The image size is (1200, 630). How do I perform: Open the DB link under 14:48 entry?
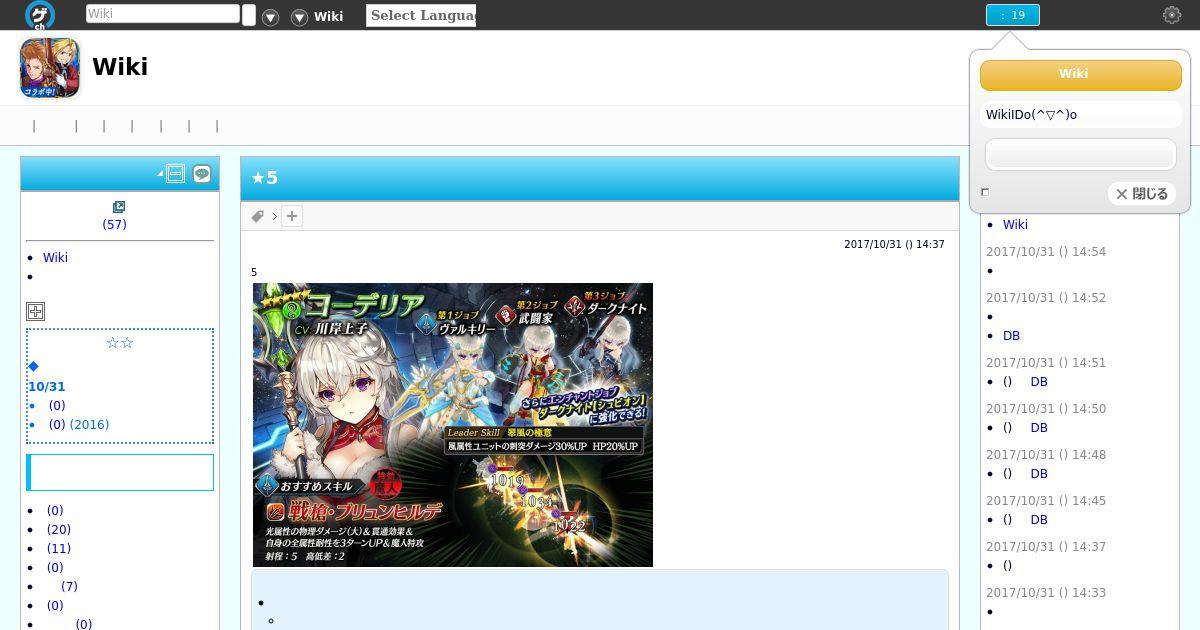pos(1039,473)
